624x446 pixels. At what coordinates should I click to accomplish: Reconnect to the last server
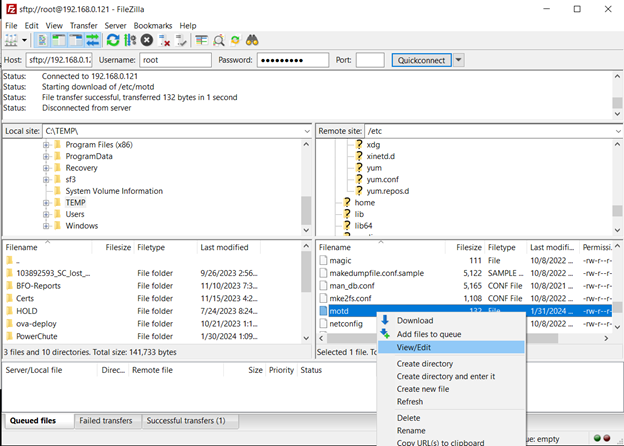(181, 40)
